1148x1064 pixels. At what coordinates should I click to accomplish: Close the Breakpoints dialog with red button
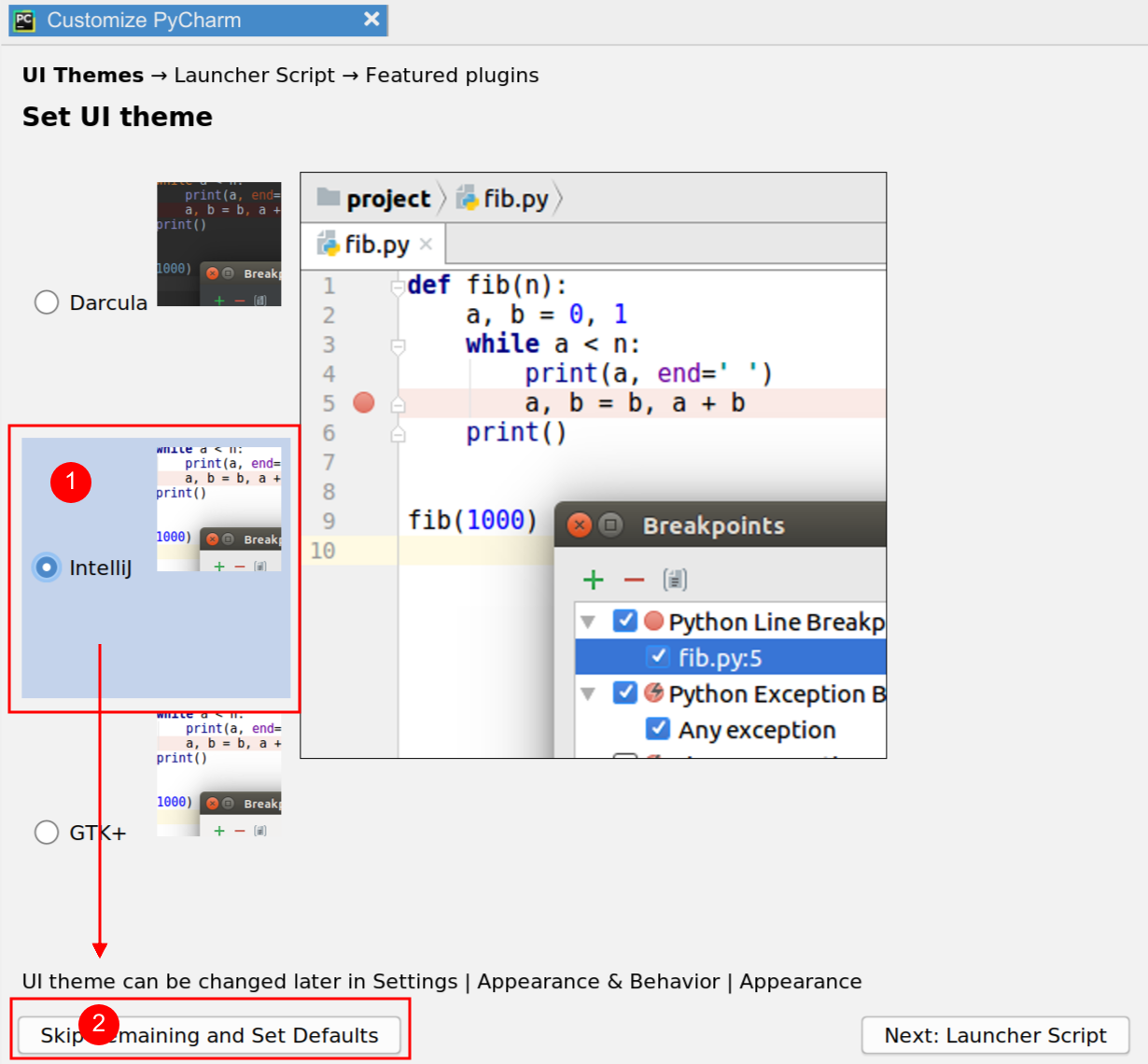pos(580,525)
